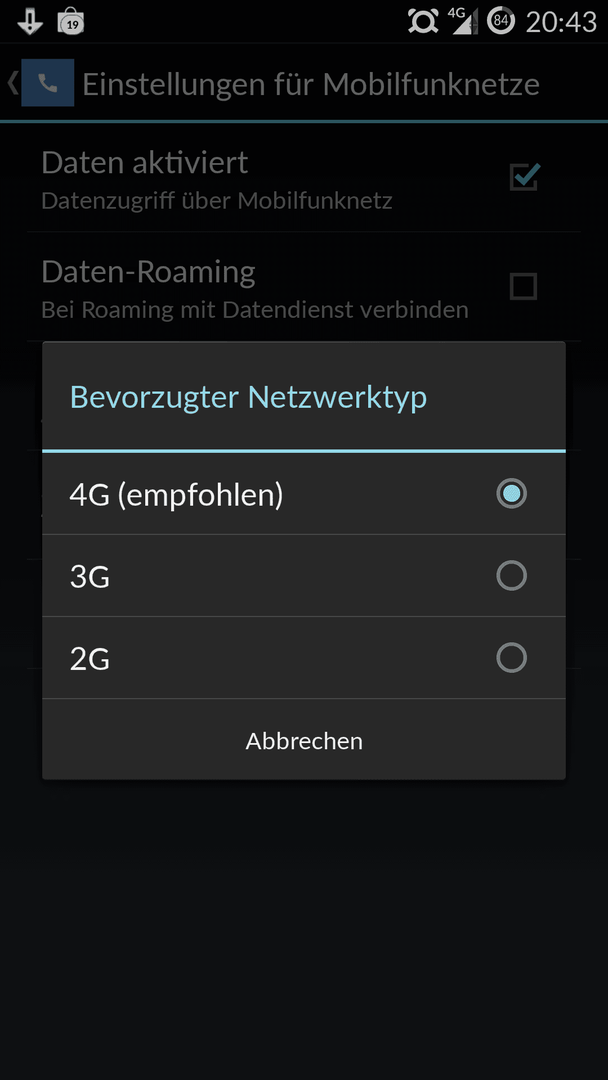Tap the 4G signal strength icon
The height and width of the screenshot is (1080, 608).
463,21
